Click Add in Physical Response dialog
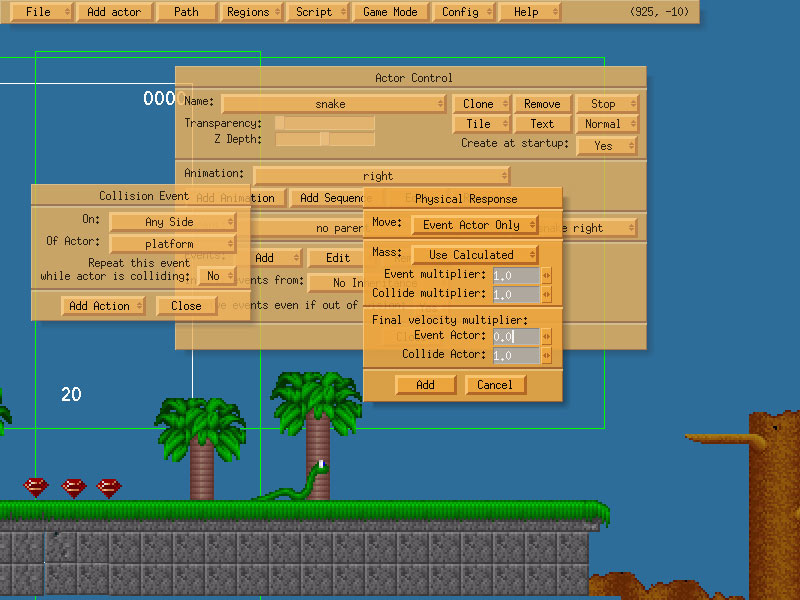This screenshot has width=800, height=600. click(426, 385)
